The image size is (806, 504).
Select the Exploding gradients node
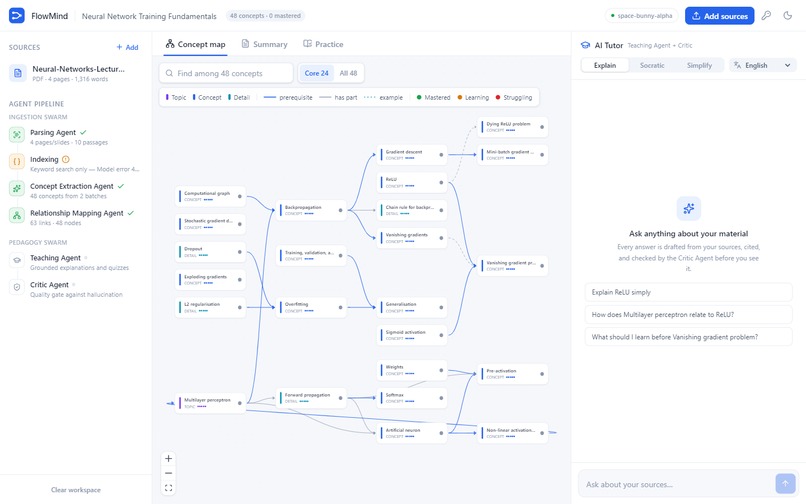point(210,279)
